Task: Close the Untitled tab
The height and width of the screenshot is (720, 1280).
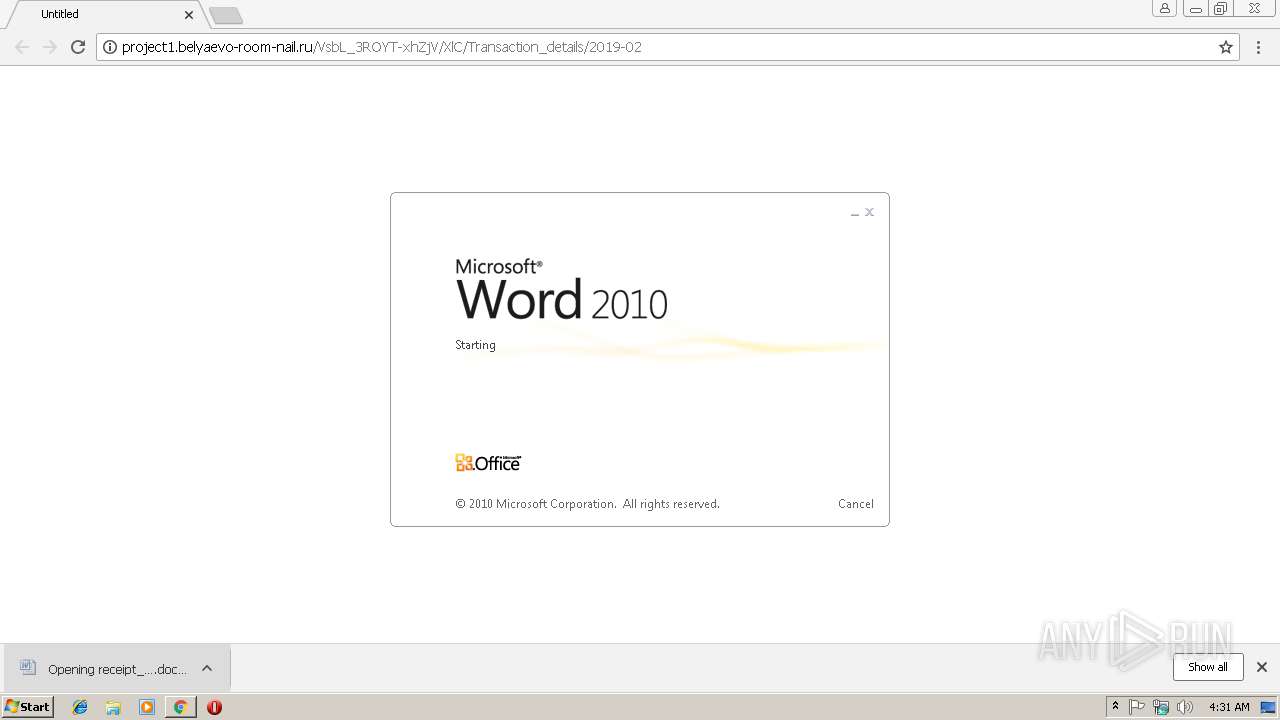Action: pyautogui.click(x=189, y=15)
